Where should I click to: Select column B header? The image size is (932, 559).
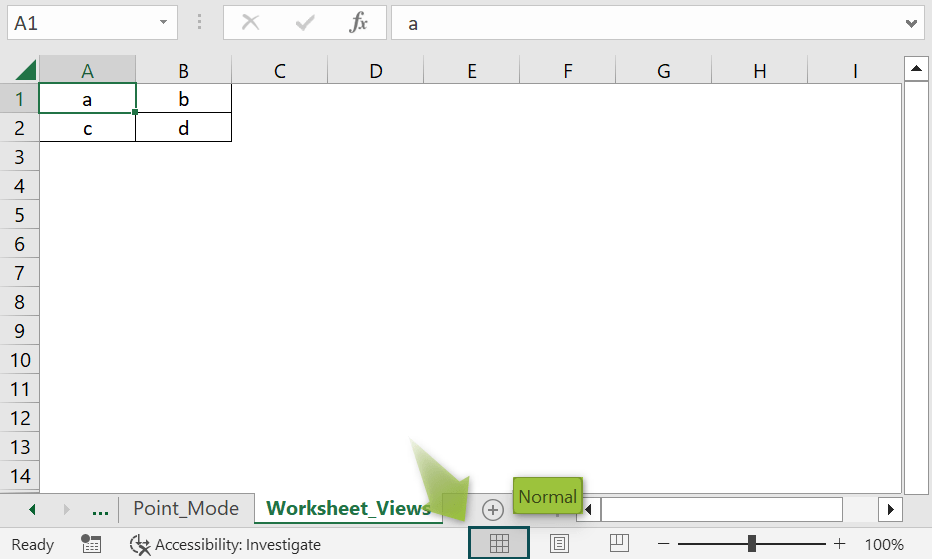[x=184, y=71]
